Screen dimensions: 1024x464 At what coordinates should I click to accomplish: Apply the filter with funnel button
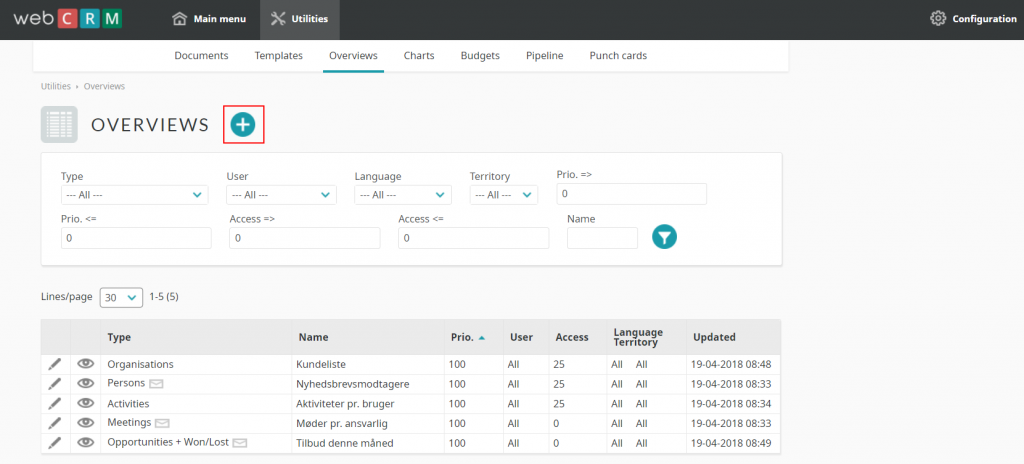664,237
